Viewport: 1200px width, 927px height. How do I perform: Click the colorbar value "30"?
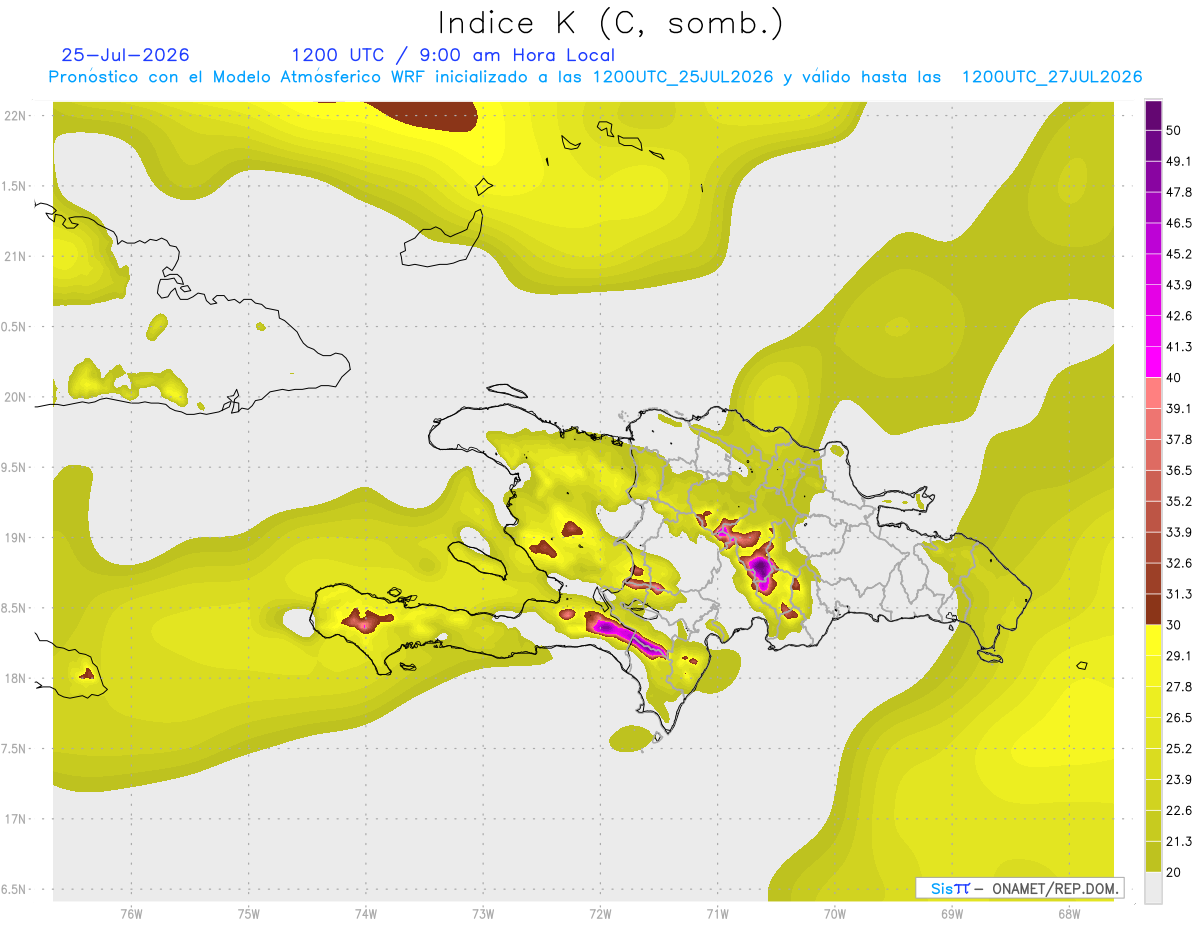[1175, 625]
